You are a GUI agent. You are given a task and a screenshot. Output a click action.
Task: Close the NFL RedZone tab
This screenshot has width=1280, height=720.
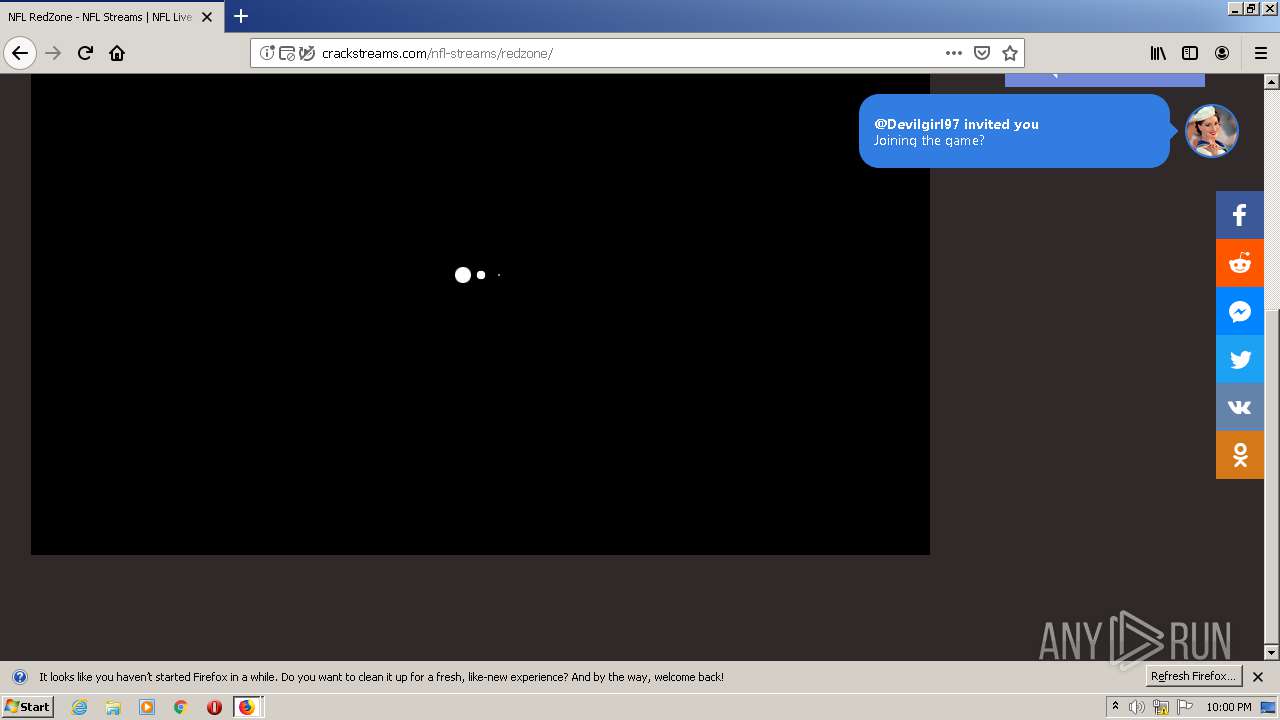pos(207,17)
